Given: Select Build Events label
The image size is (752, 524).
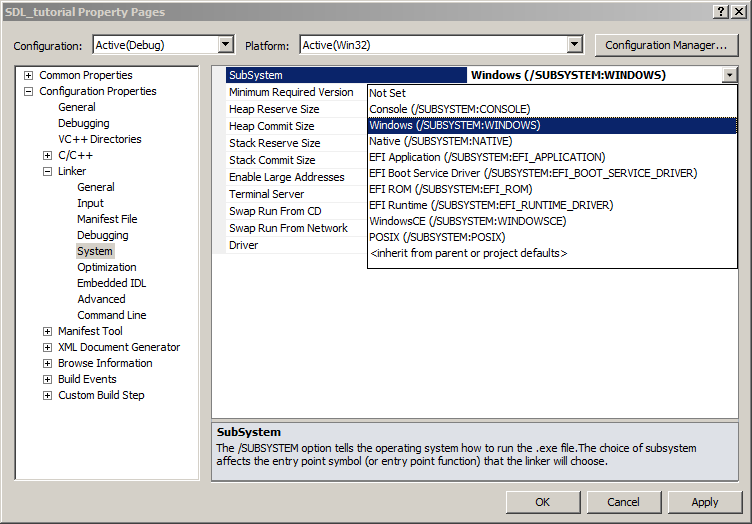Looking at the screenshot, I should coord(87,379).
